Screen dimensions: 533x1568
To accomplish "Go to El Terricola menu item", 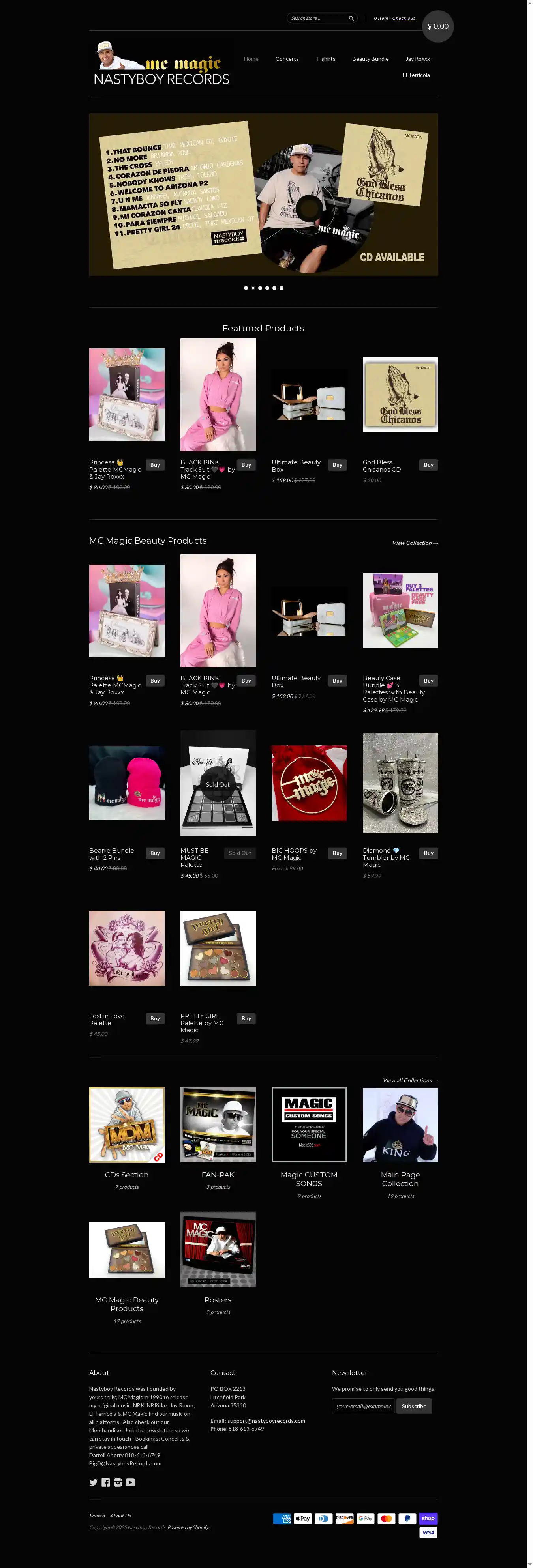I will tap(416, 75).
